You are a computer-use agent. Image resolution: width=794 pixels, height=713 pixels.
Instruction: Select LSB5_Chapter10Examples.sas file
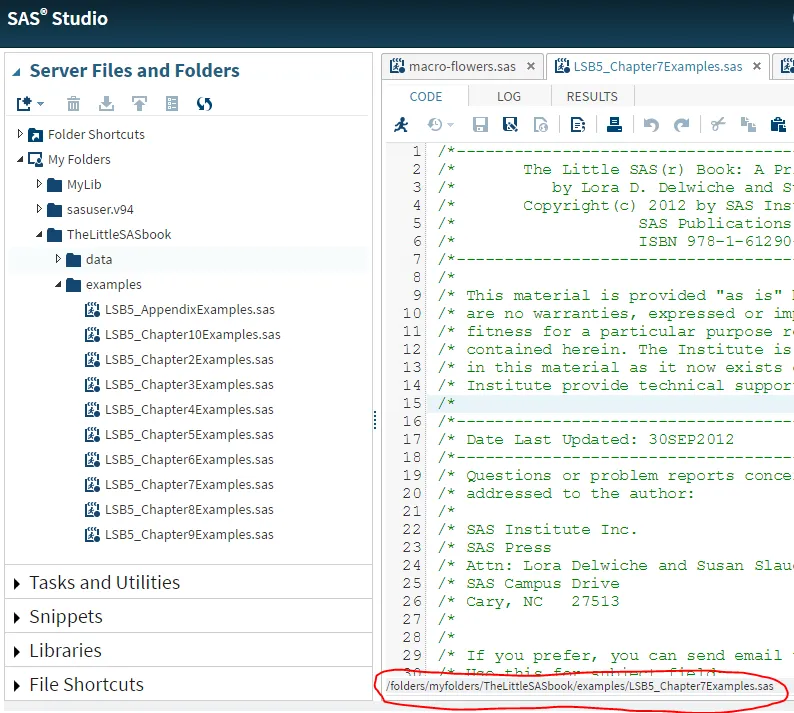click(192, 334)
